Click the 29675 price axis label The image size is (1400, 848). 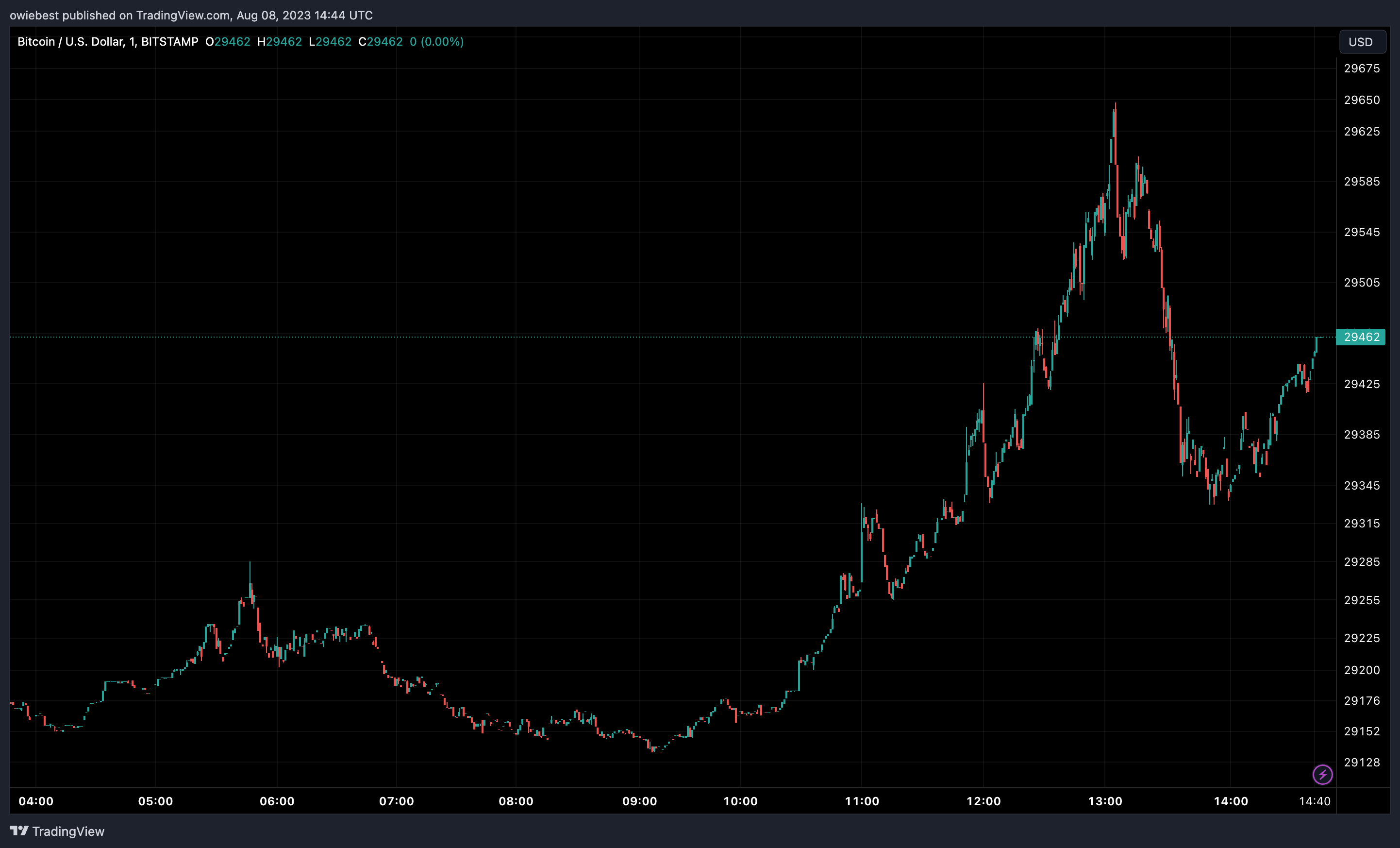pyautogui.click(x=1361, y=68)
